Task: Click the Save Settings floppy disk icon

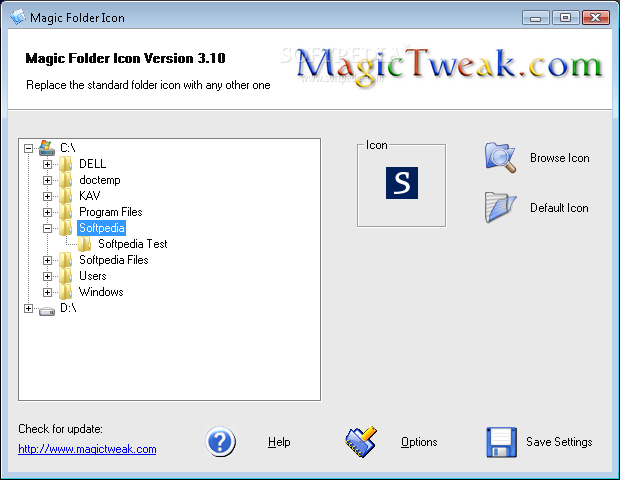Action: [x=501, y=442]
